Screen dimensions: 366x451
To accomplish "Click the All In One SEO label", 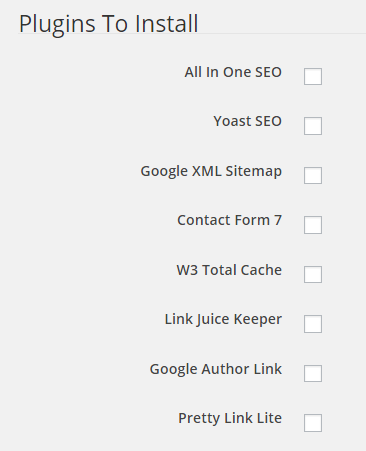I will pyautogui.click(x=233, y=72).
